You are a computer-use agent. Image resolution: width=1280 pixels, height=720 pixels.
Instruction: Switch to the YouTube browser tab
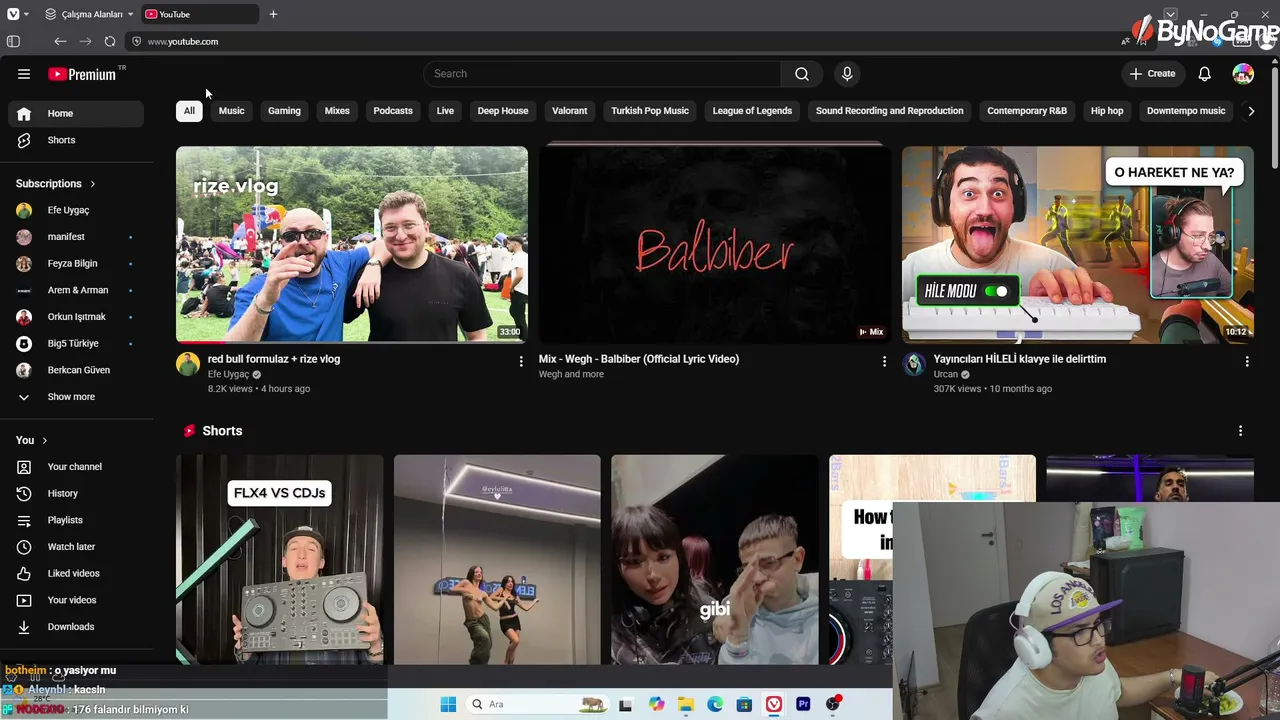pos(200,14)
